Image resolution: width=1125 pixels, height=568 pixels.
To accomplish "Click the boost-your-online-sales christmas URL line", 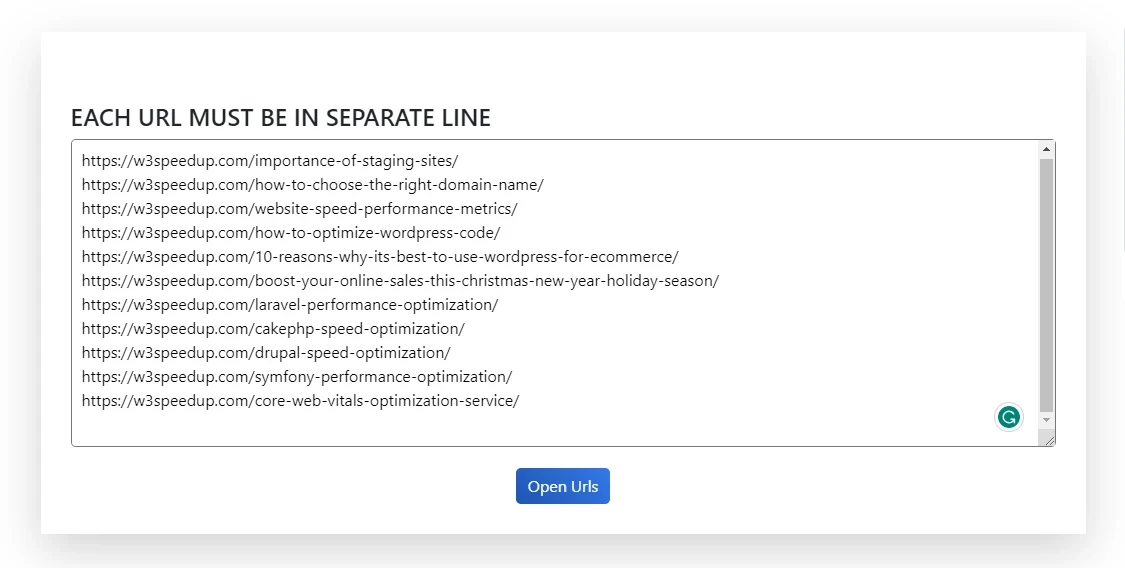I will point(400,281).
